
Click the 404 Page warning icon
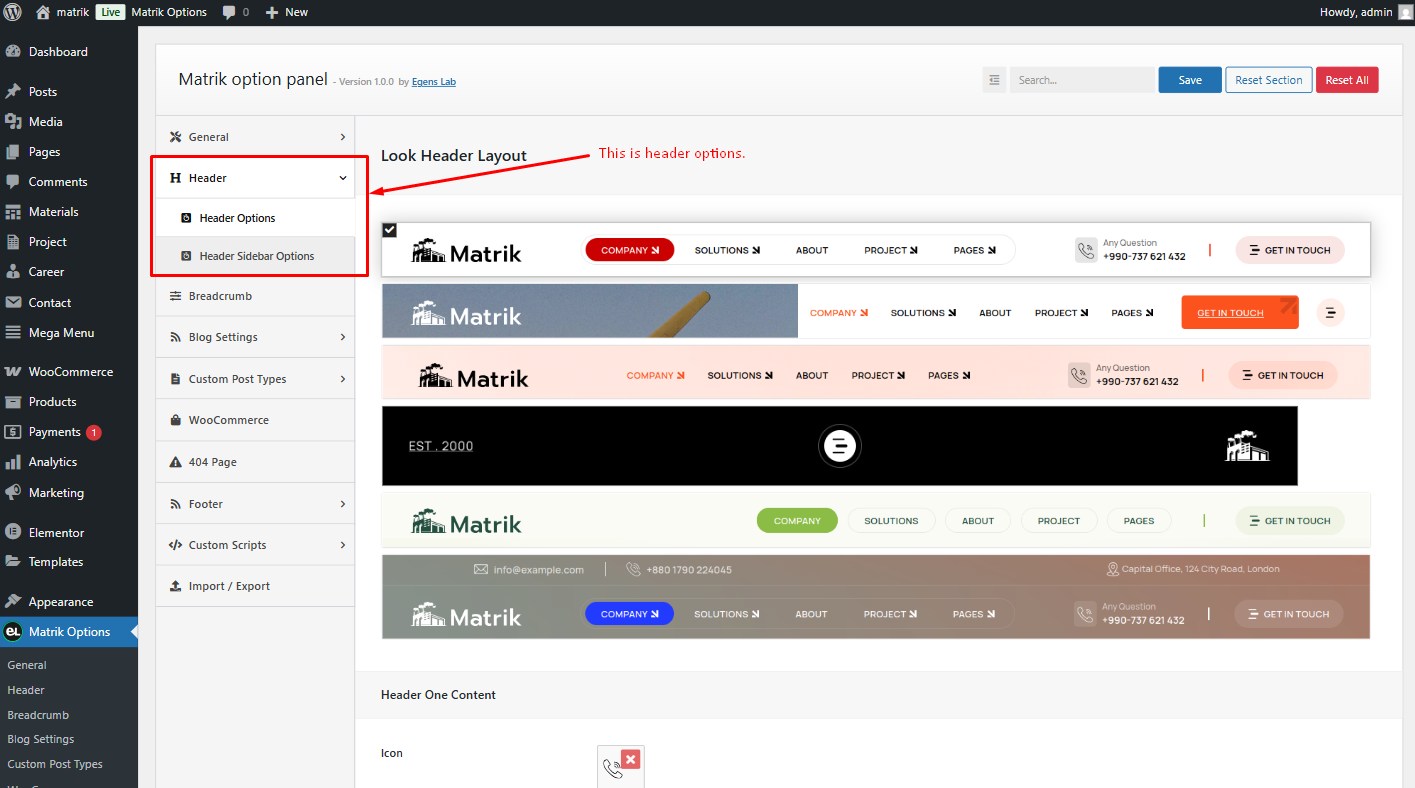pyautogui.click(x=176, y=462)
